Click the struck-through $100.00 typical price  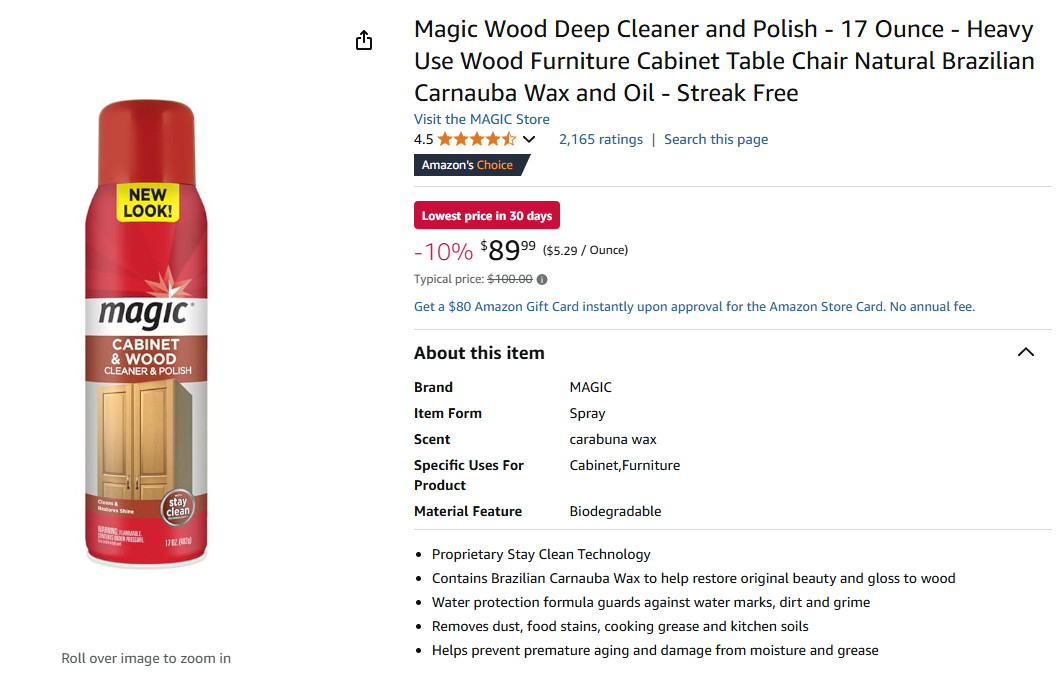point(510,280)
